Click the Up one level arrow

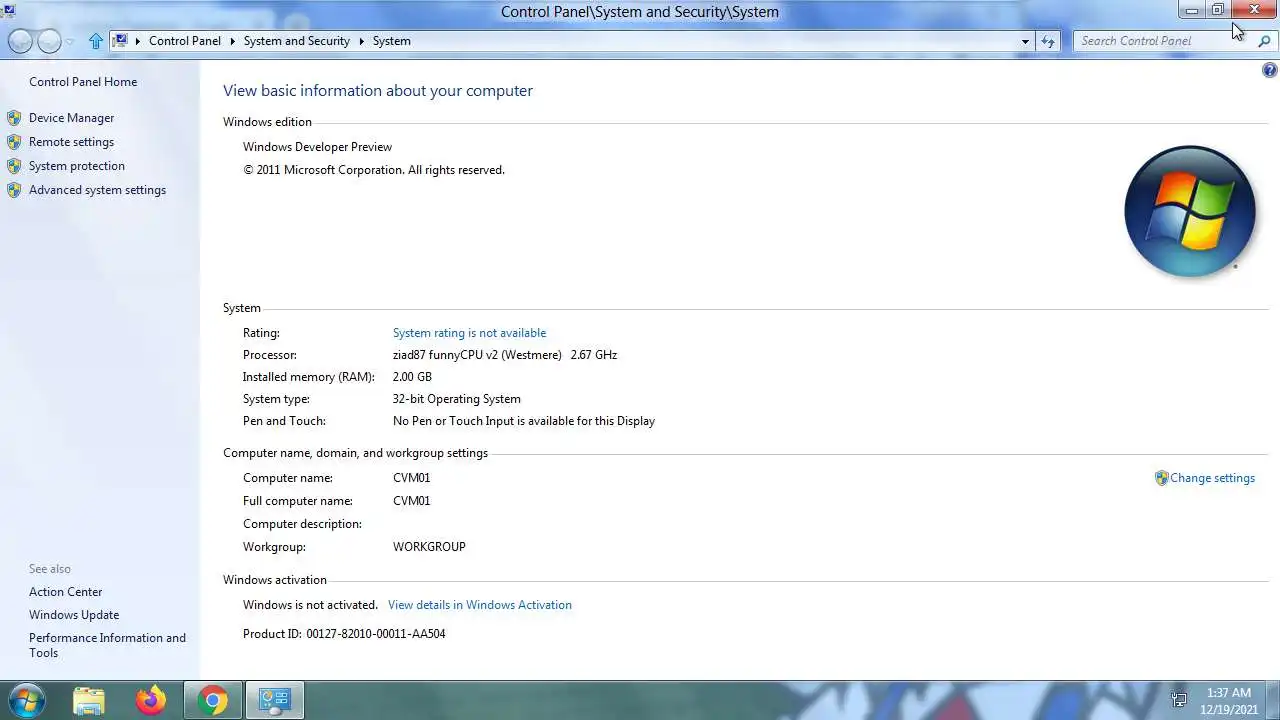(96, 41)
